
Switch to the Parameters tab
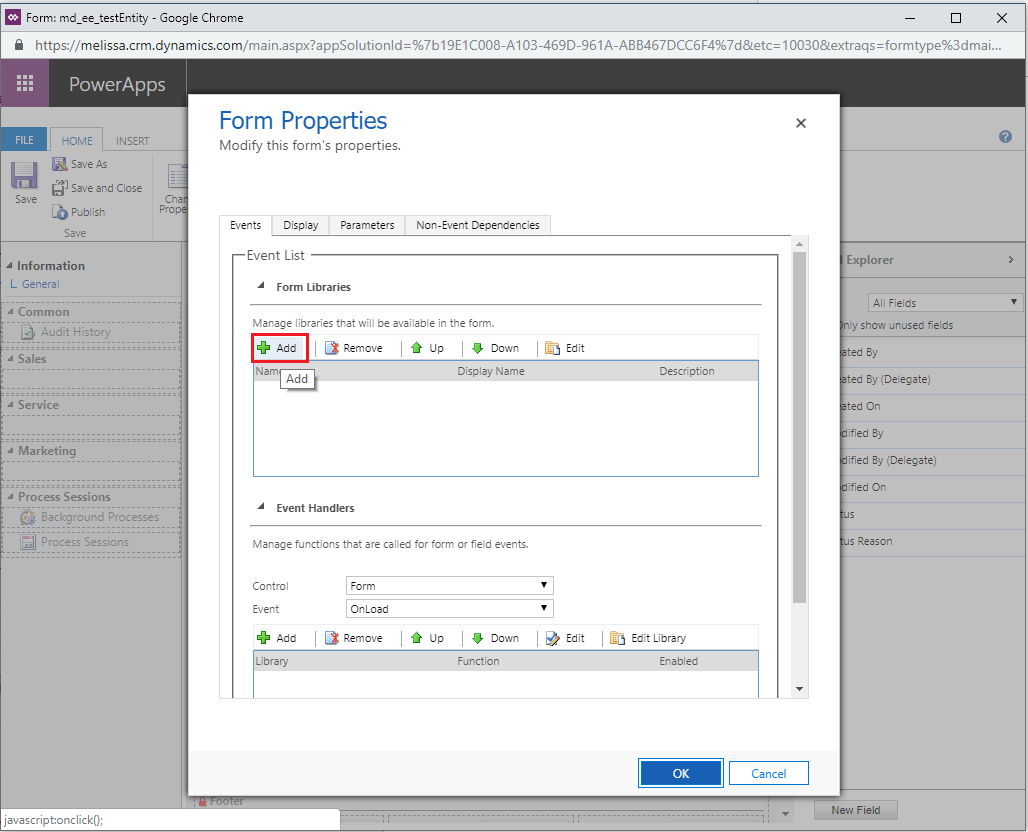pos(367,225)
